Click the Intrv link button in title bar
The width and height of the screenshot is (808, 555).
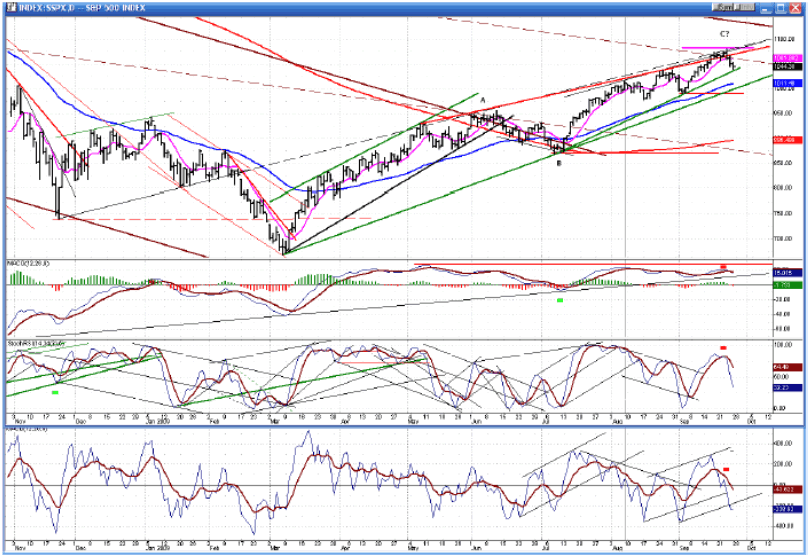tap(745, 7)
